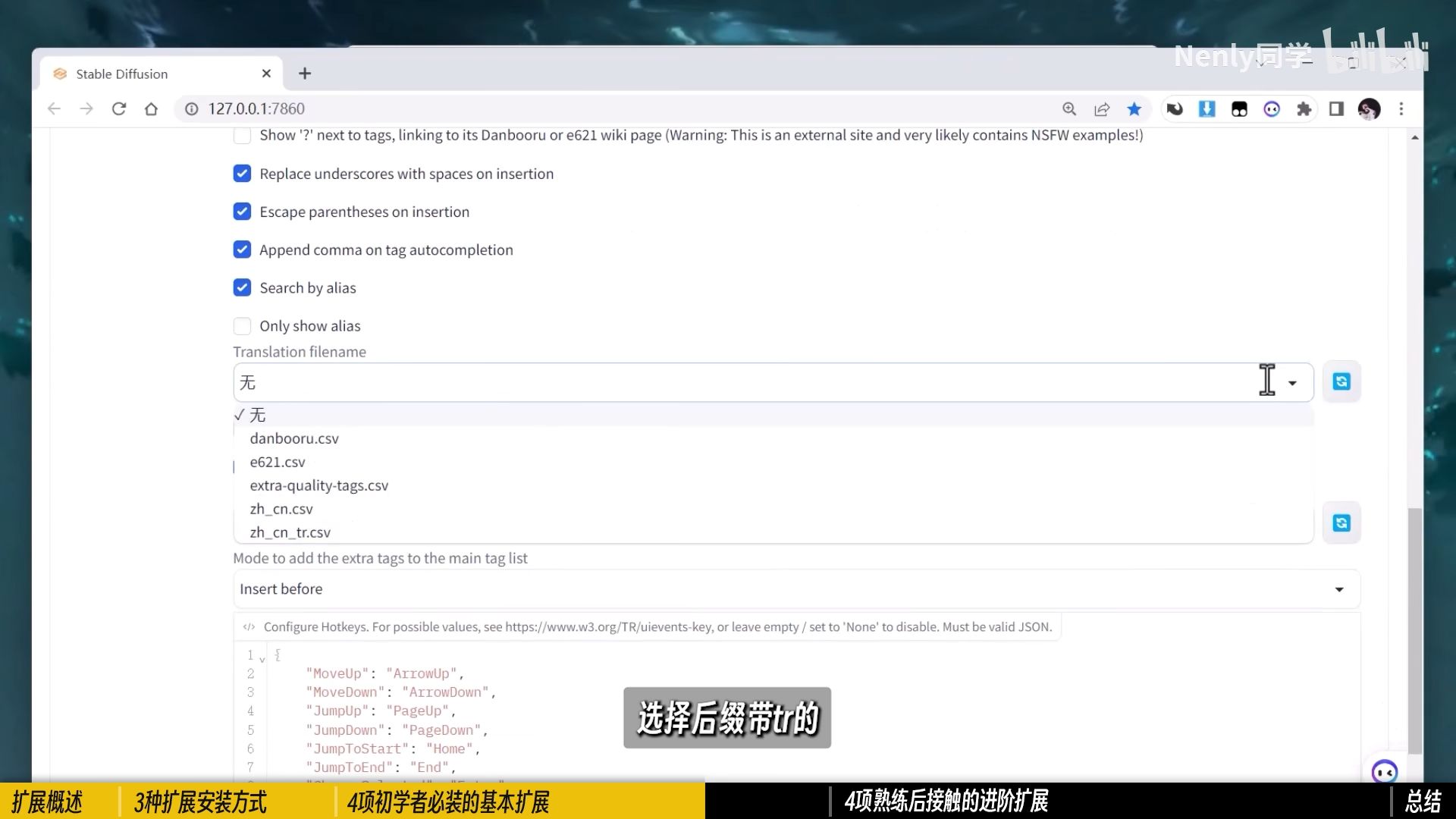Click the browser reload page icon
Viewport: 1456px width, 819px height.
click(119, 108)
